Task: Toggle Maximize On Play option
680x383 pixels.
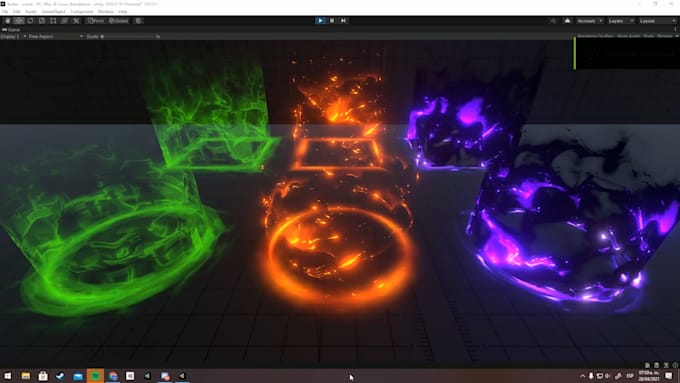Action: tap(596, 36)
